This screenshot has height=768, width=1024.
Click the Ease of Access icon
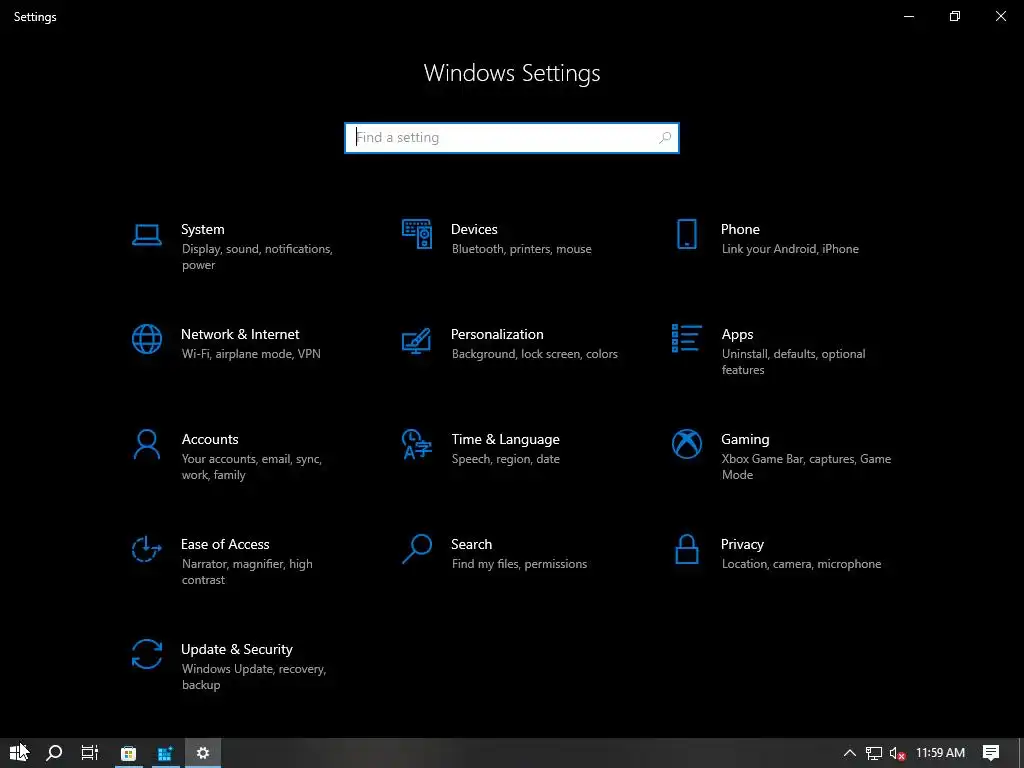[x=146, y=549]
